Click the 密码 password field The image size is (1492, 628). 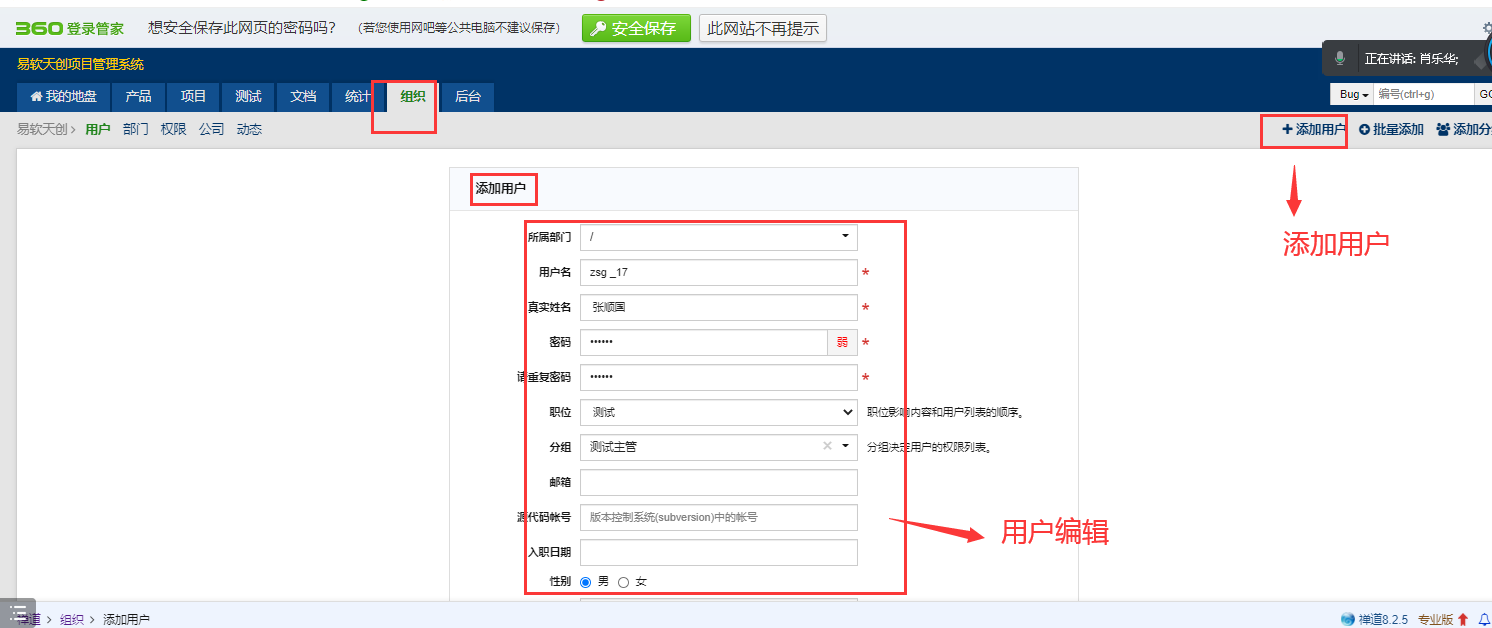[x=703, y=342]
